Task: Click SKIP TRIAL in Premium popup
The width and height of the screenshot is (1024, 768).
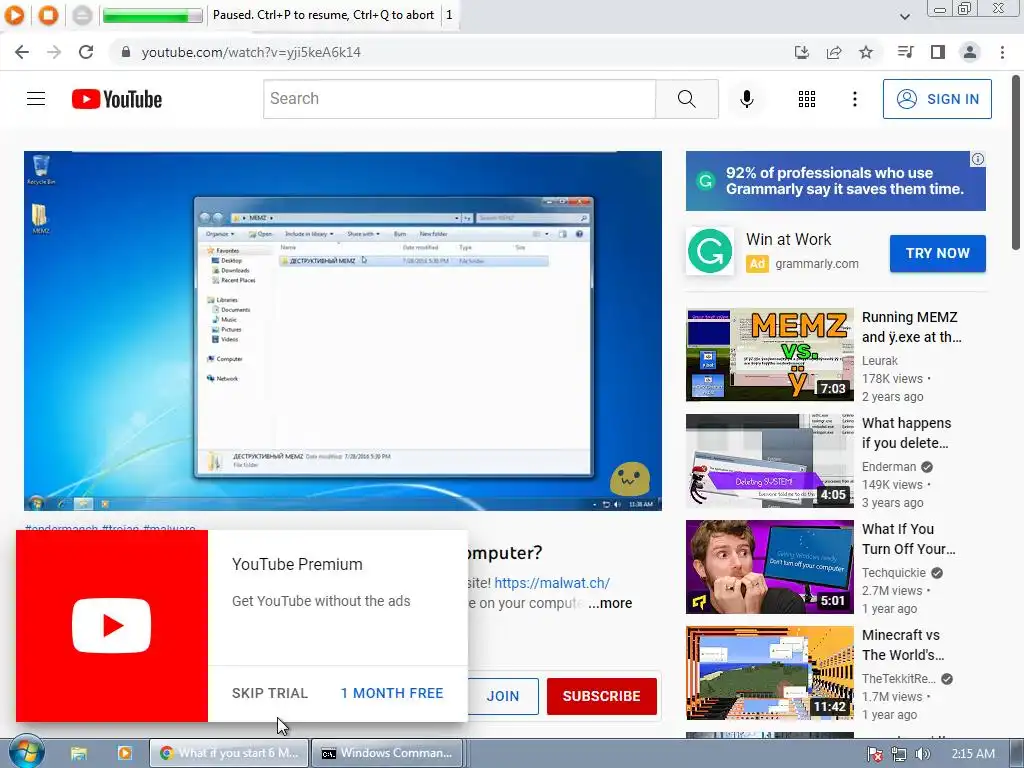Action: coord(270,693)
